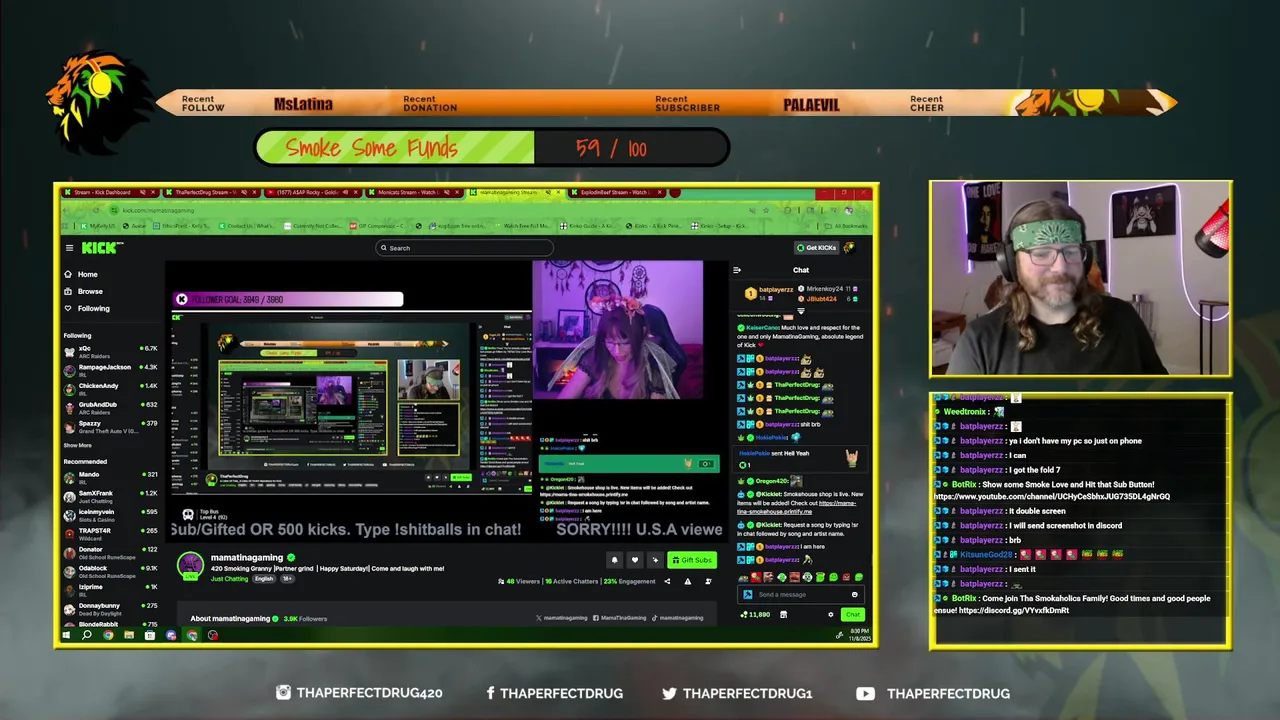Open the Spazzy channel in the sidebar
The height and width of the screenshot is (720, 1280).
click(110, 426)
